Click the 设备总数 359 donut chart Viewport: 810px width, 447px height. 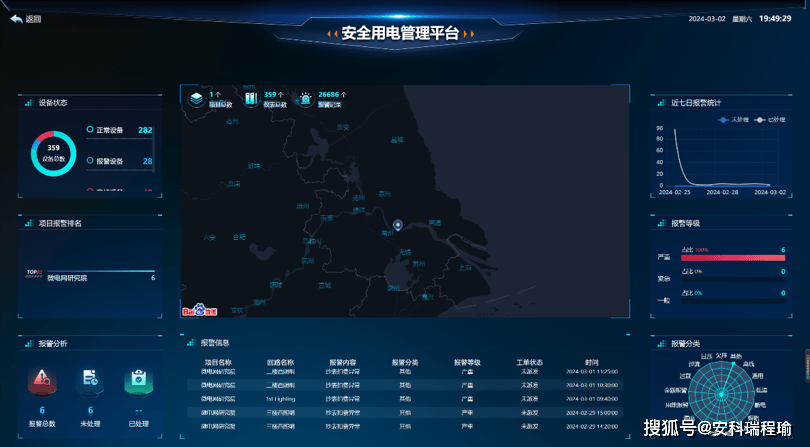coord(54,153)
